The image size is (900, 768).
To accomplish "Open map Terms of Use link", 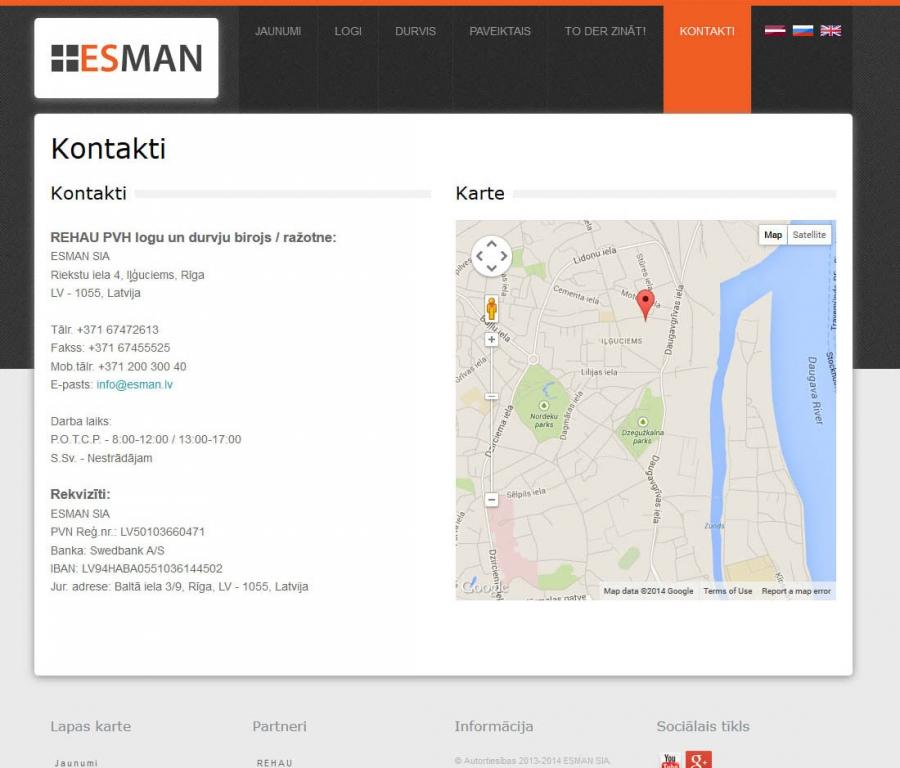I will click(727, 591).
